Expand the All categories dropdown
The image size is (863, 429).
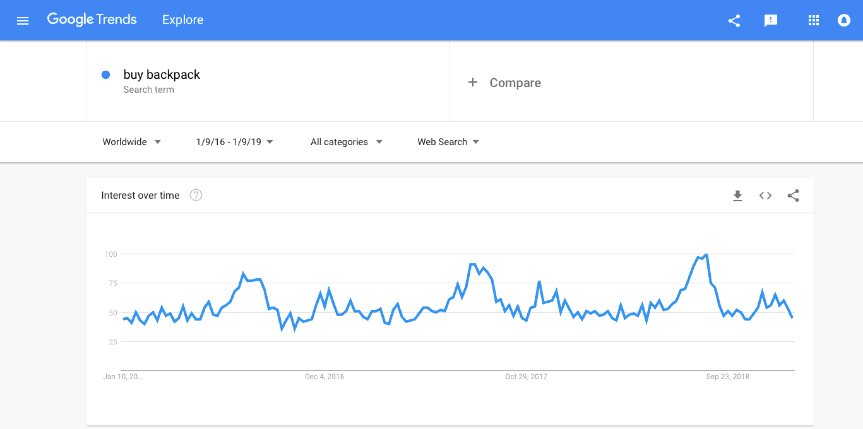[346, 142]
